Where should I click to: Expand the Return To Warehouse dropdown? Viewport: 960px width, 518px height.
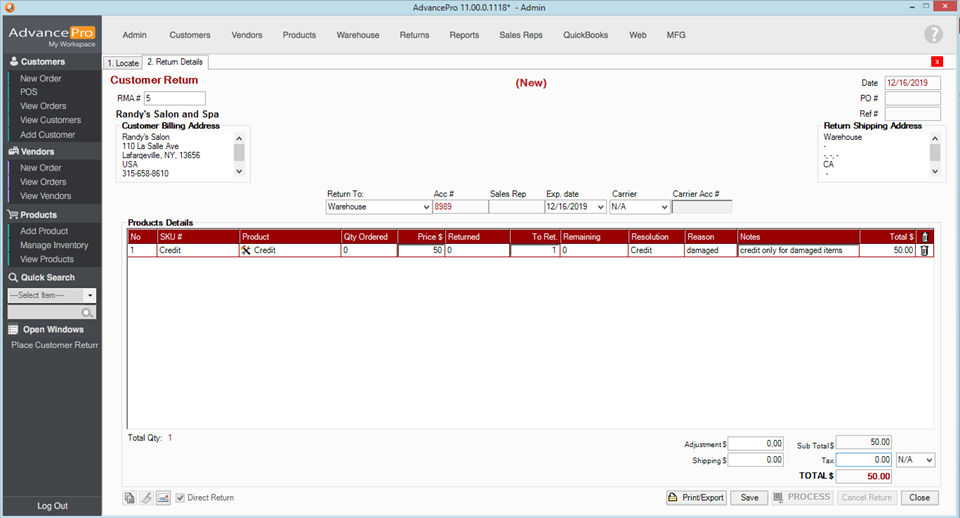[x=425, y=207]
